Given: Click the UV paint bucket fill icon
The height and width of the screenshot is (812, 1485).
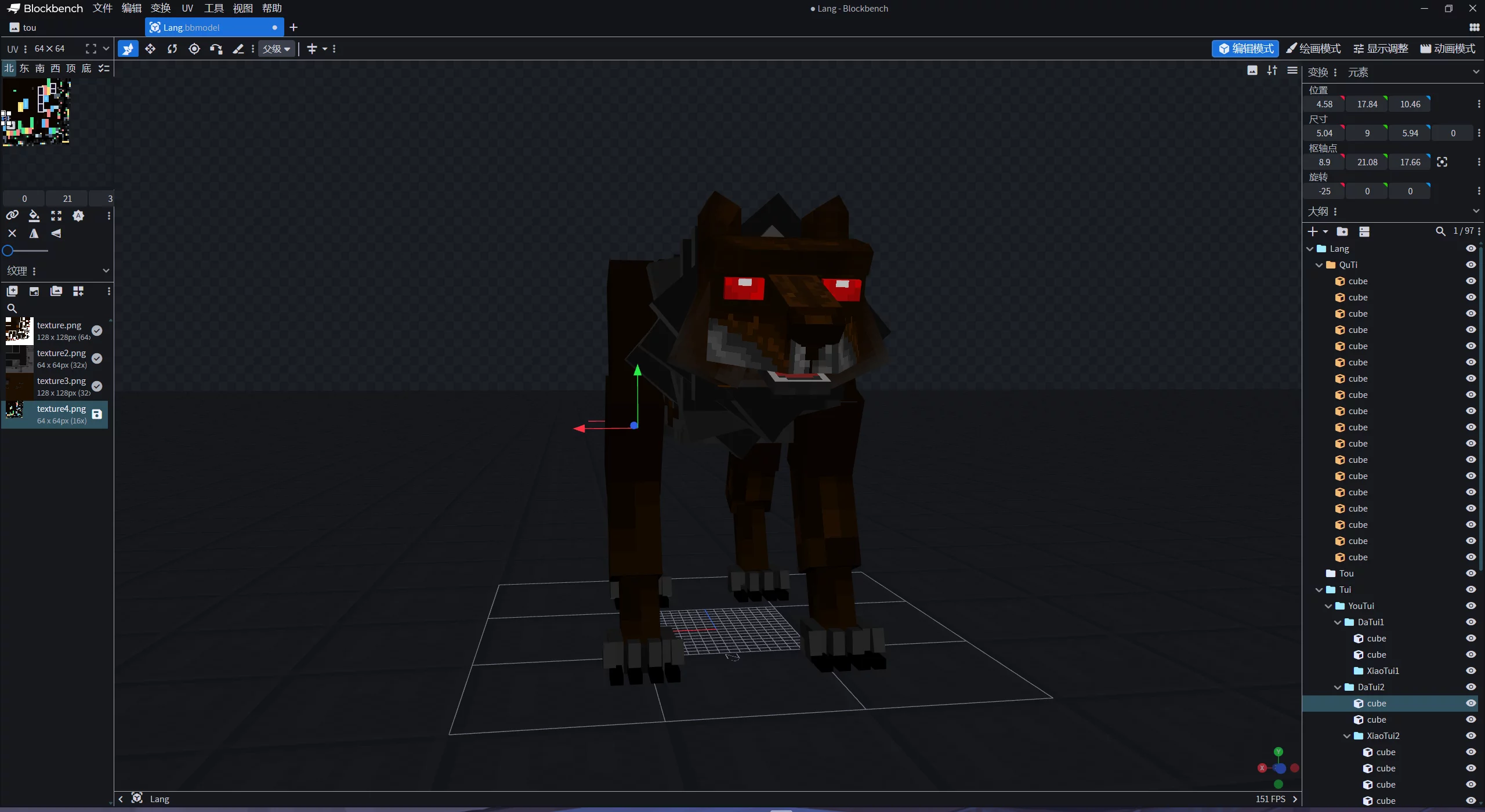Looking at the screenshot, I should (34, 216).
